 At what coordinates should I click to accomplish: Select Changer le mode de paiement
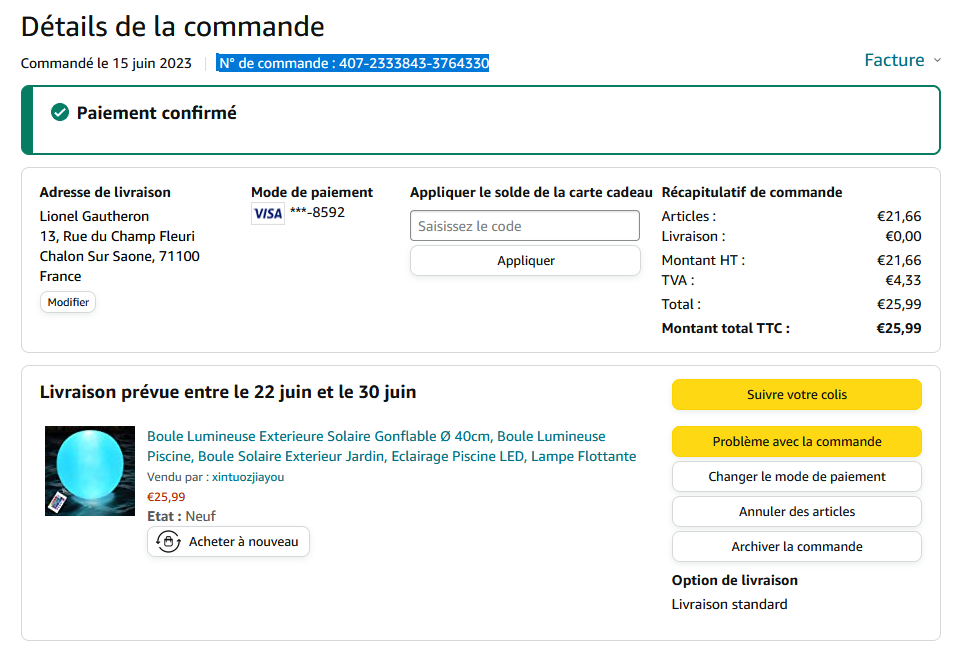pyautogui.click(x=796, y=477)
